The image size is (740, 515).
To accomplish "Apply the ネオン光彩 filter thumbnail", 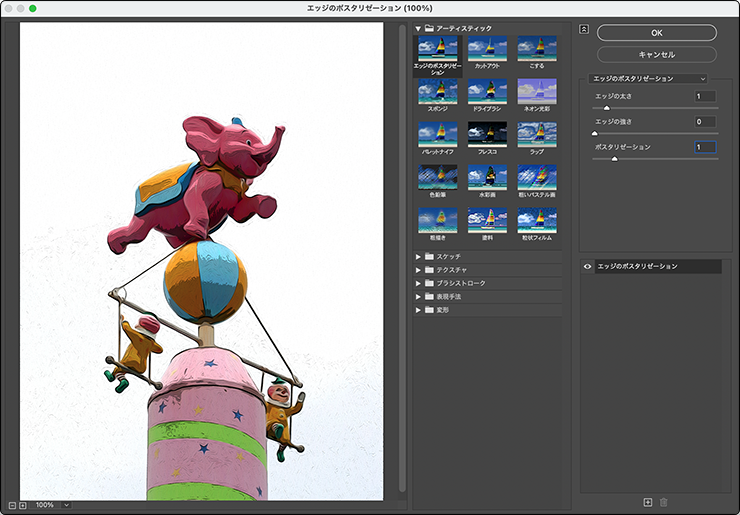I will [537, 91].
